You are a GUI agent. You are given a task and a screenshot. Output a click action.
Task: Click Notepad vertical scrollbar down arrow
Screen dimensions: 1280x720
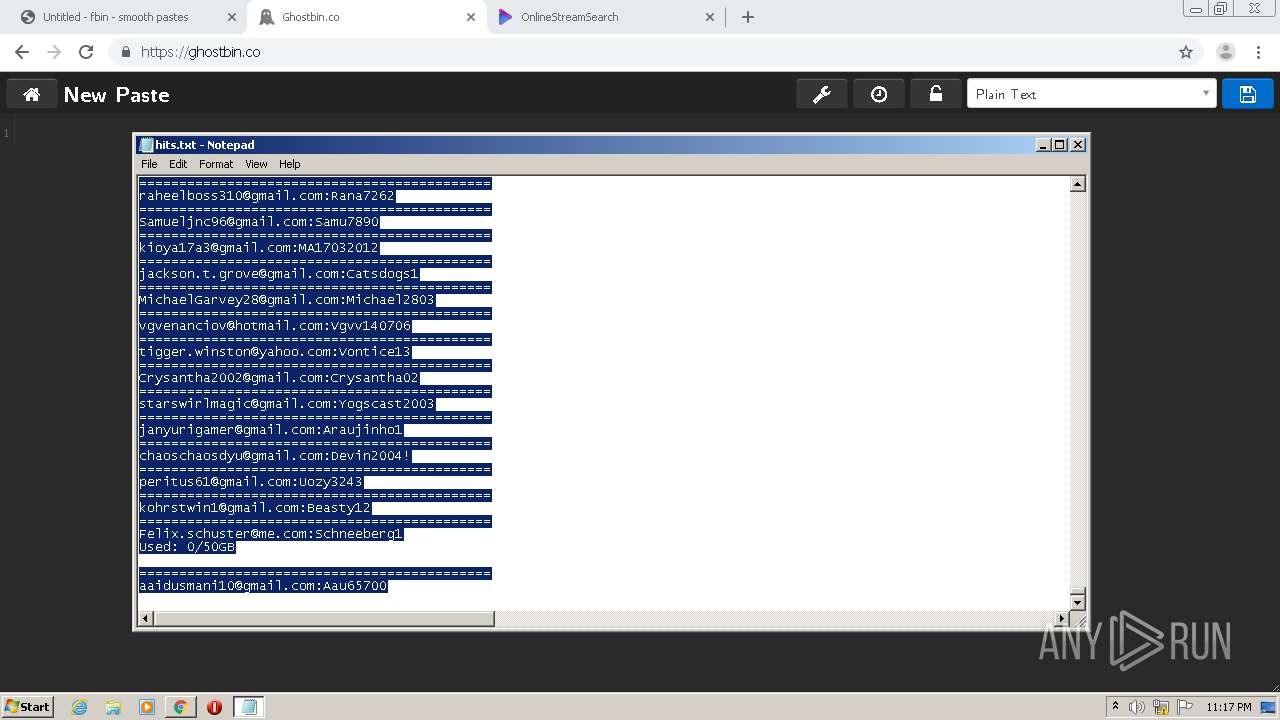click(x=1077, y=603)
